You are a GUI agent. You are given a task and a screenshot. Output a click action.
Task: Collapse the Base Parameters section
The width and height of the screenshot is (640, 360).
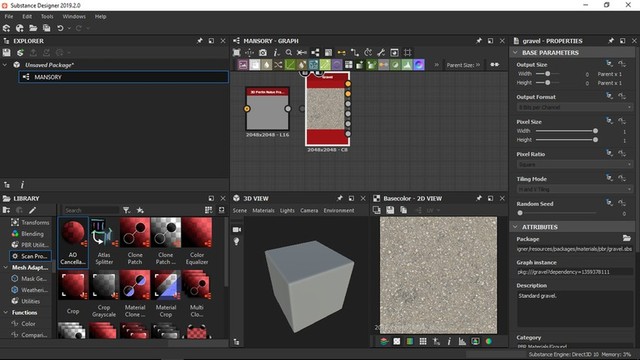pyautogui.click(x=515, y=53)
